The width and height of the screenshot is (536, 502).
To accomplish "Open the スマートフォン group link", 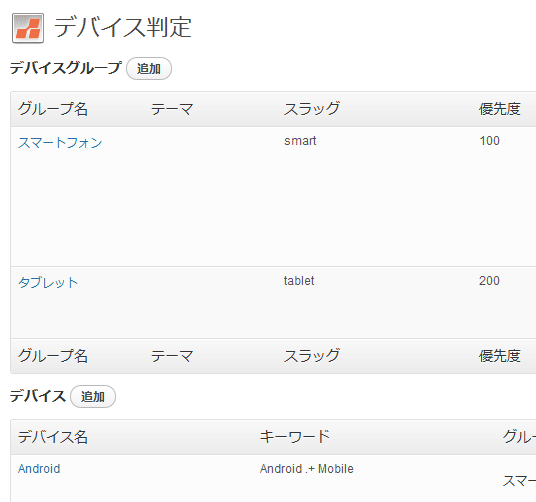I will [60, 143].
